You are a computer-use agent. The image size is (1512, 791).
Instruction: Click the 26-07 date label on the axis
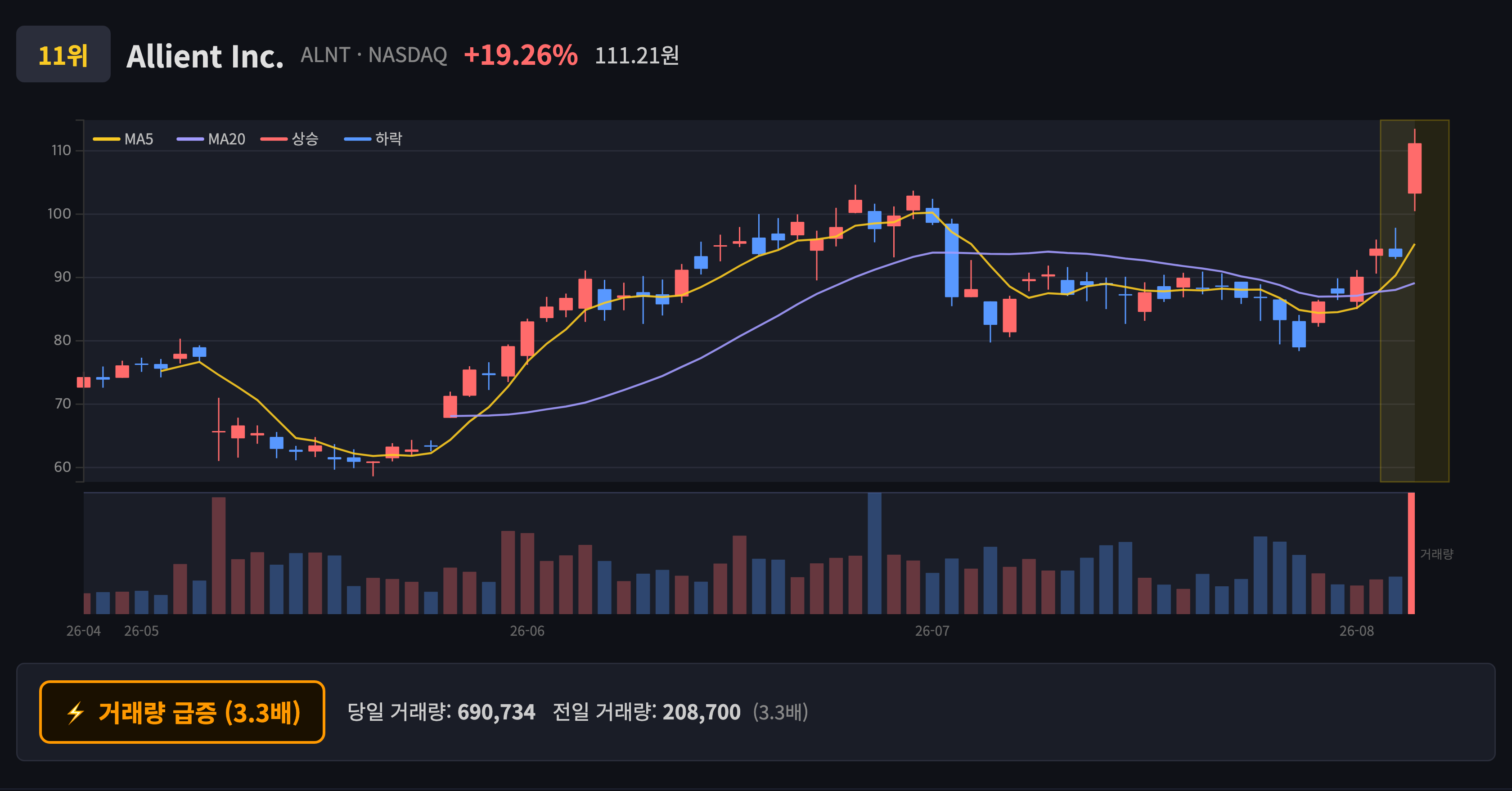click(932, 631)
